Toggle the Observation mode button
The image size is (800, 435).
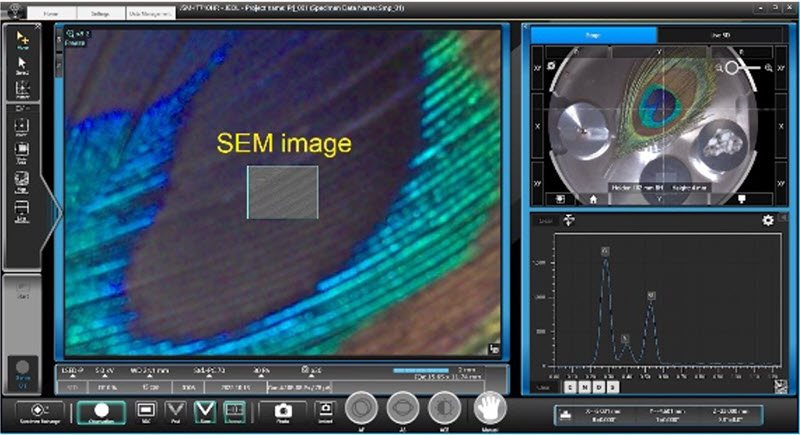(101, 411)
